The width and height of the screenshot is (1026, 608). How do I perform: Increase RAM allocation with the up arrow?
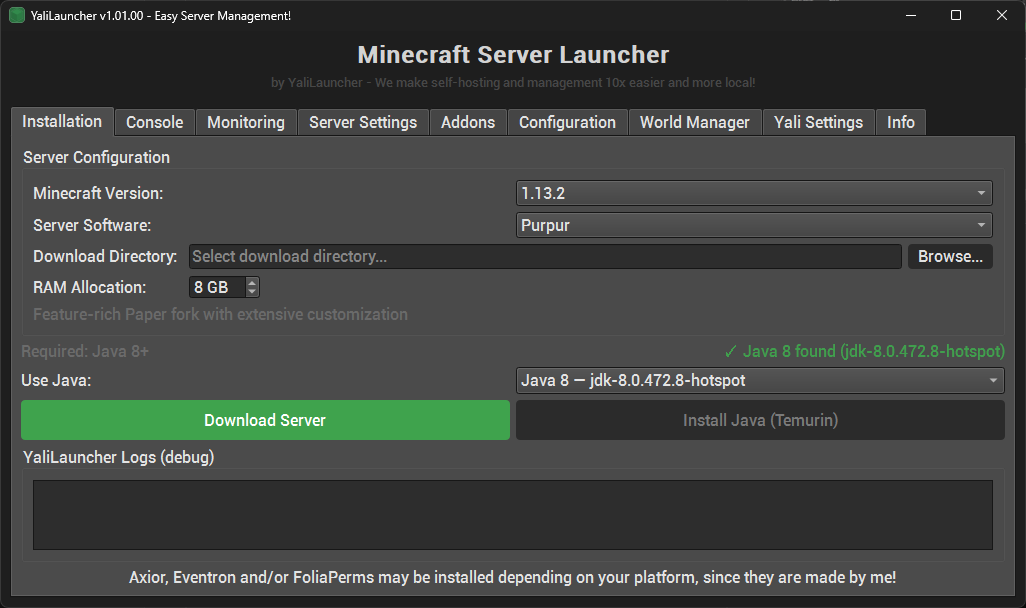[x=252, y=283]
